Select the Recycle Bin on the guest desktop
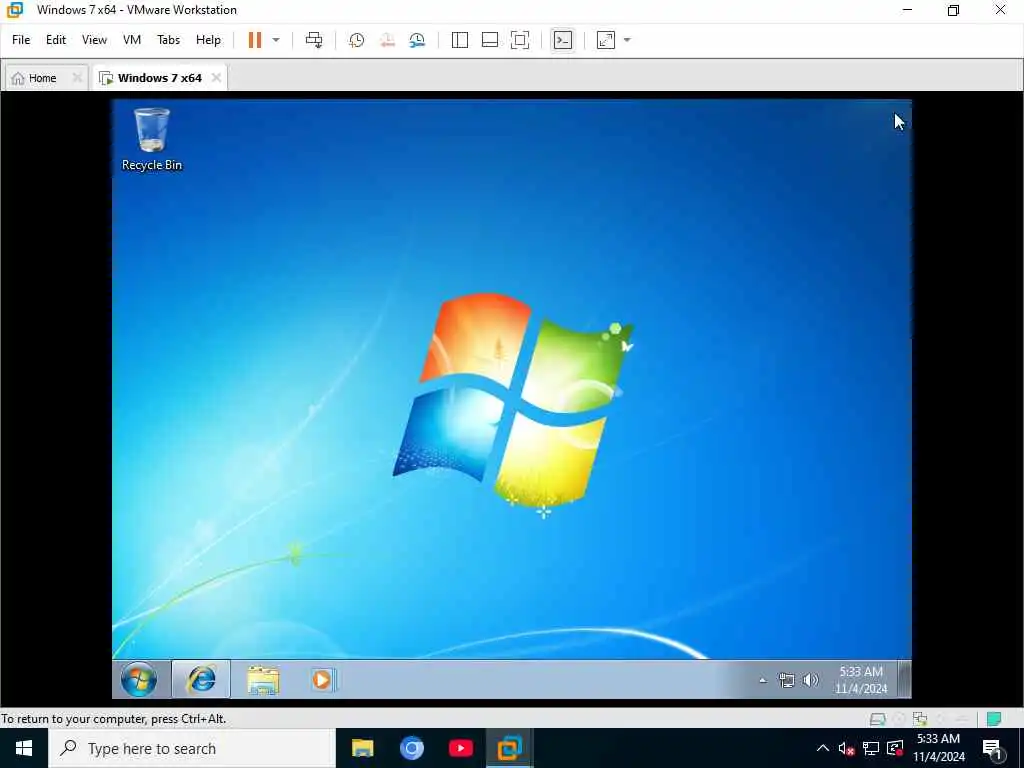Screen dimensions: 1024x768 152,140
